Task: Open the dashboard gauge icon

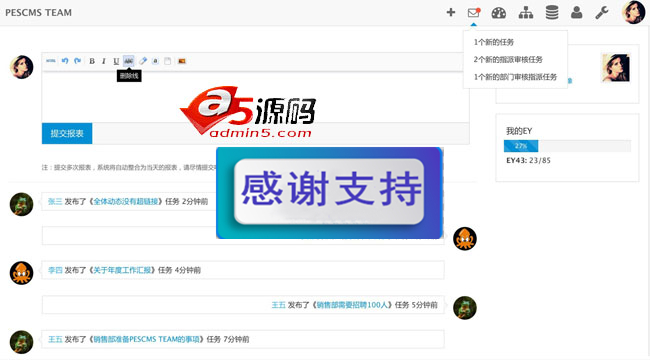Action: (x=499, y=13)
